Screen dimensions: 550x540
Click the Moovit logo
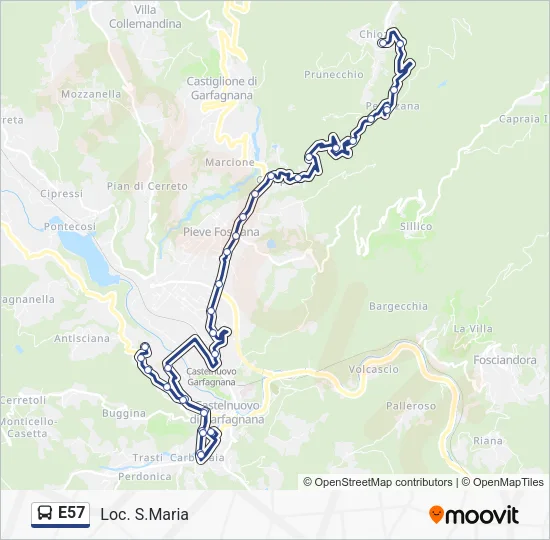(x=474, y=515)
